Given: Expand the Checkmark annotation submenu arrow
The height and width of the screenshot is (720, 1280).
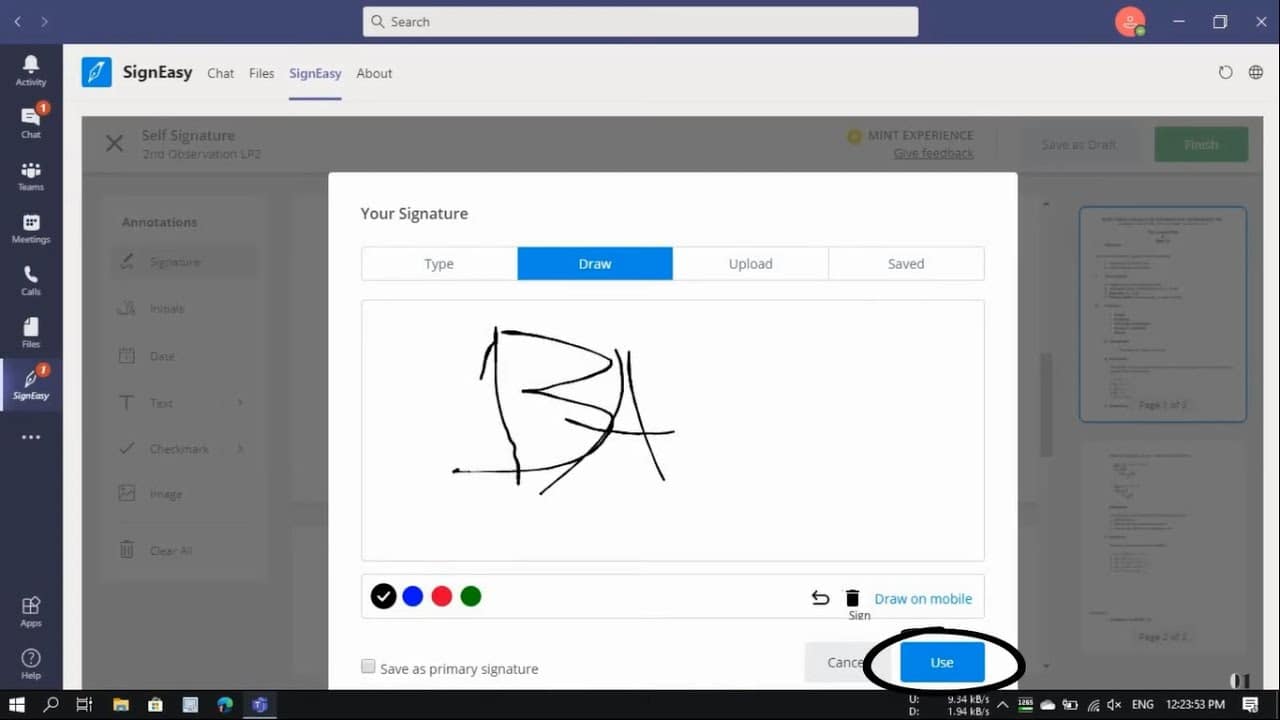Looking at the screenshot, I should [240, 449].
